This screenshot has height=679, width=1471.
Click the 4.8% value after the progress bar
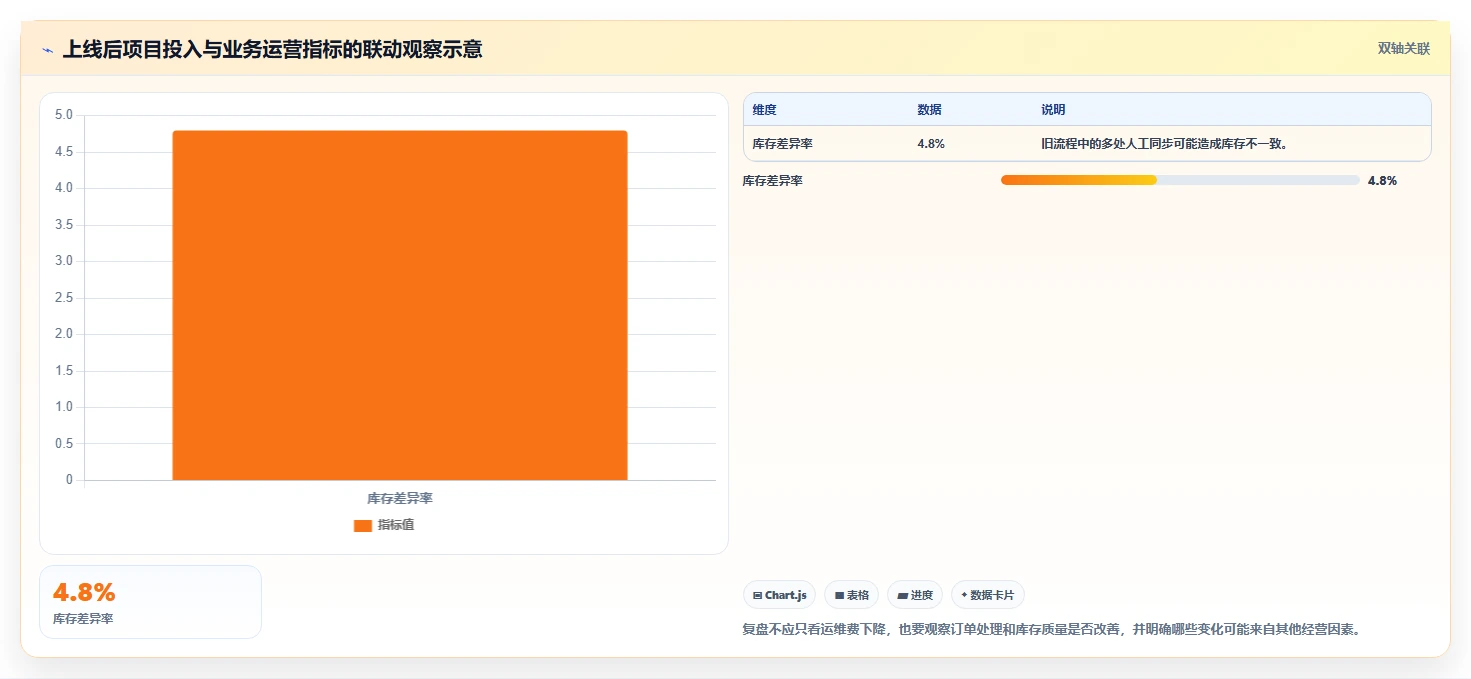(1382, 181)
